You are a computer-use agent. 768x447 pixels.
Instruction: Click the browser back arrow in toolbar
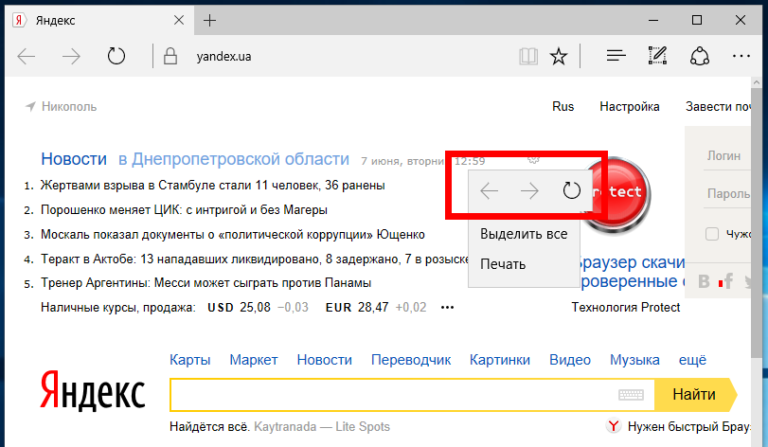pos(26,57)
